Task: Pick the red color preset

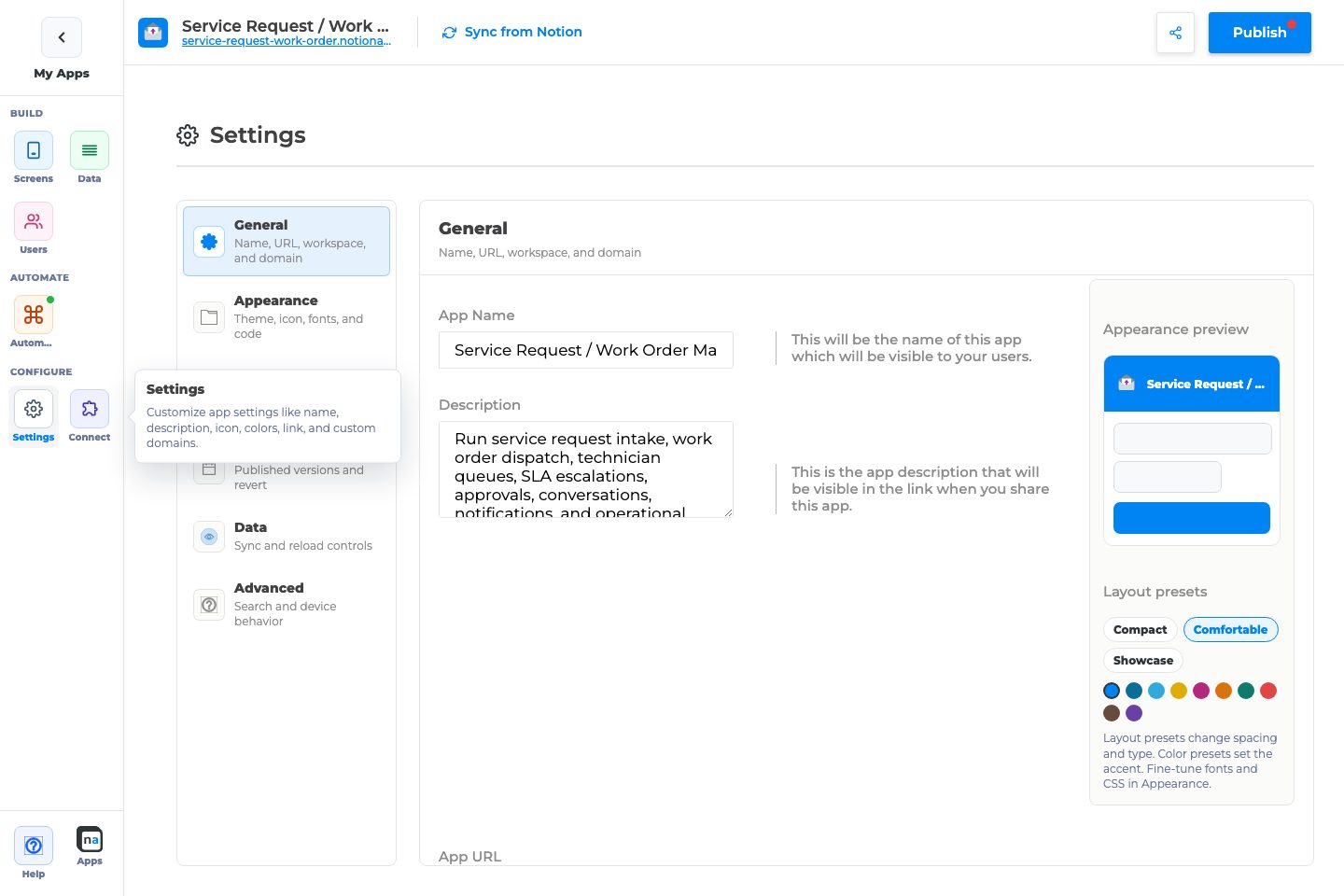Action: coord(1268,691)
